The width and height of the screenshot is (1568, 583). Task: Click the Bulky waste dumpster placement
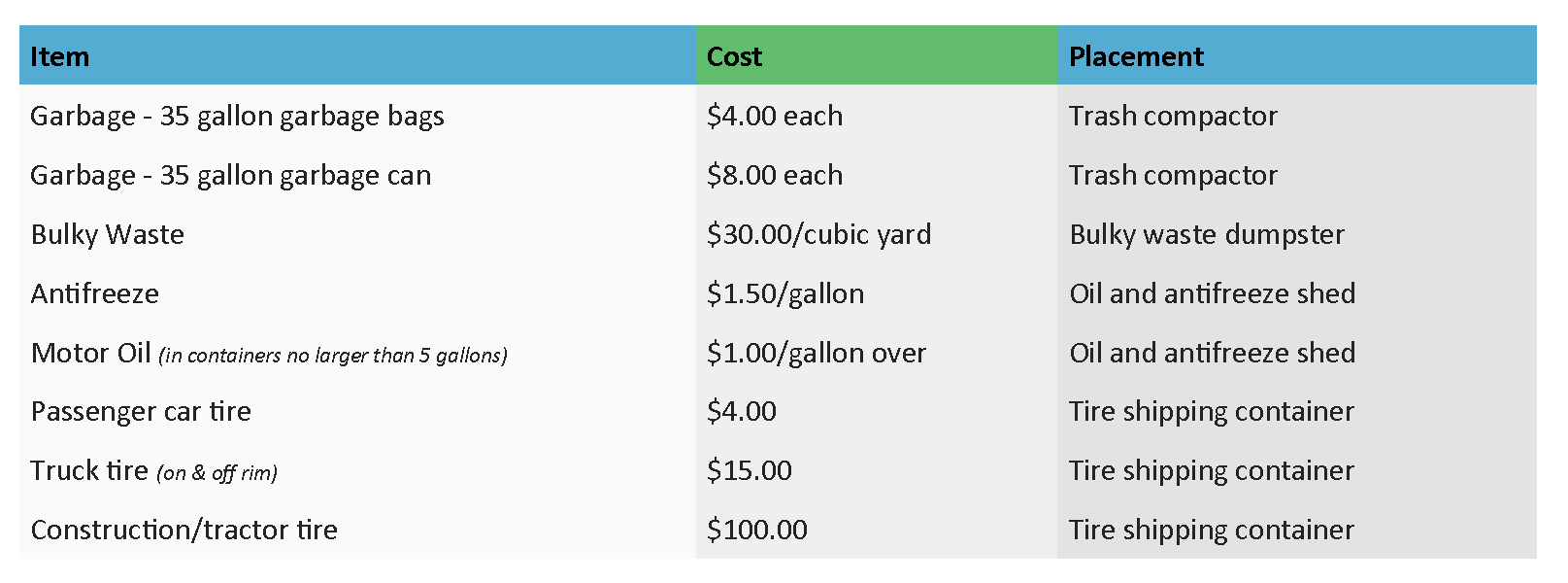[x=1207, y=234]
